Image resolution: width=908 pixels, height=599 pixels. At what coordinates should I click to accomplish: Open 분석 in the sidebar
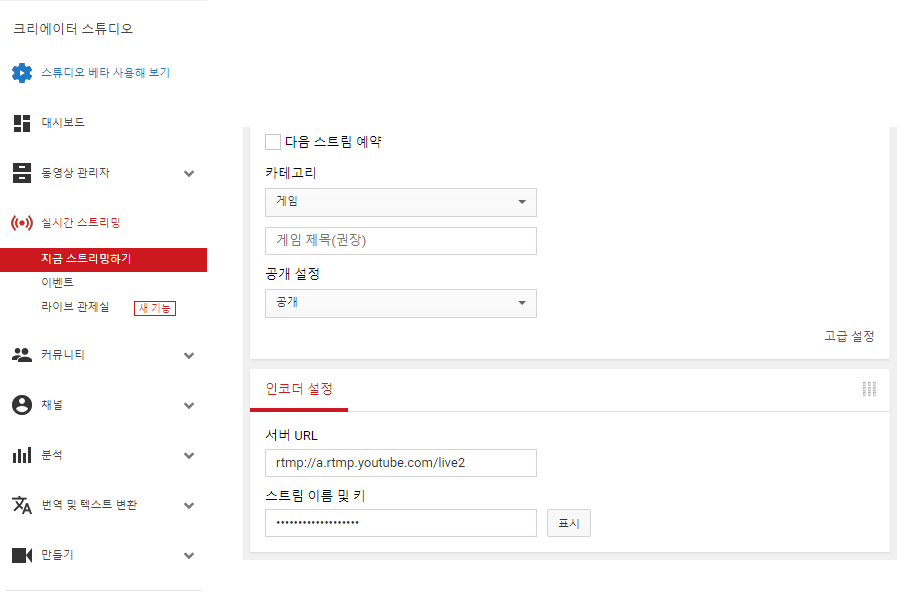[x=52, y=455]
